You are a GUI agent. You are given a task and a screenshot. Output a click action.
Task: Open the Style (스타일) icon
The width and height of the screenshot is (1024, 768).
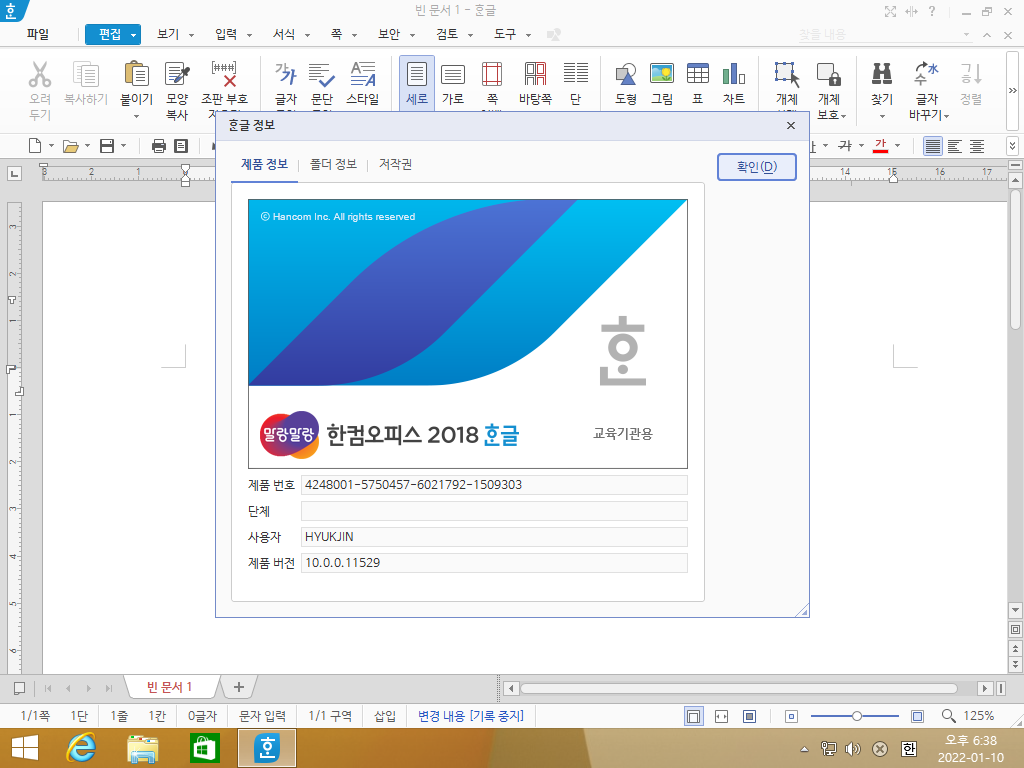click(x=362, y=74)
